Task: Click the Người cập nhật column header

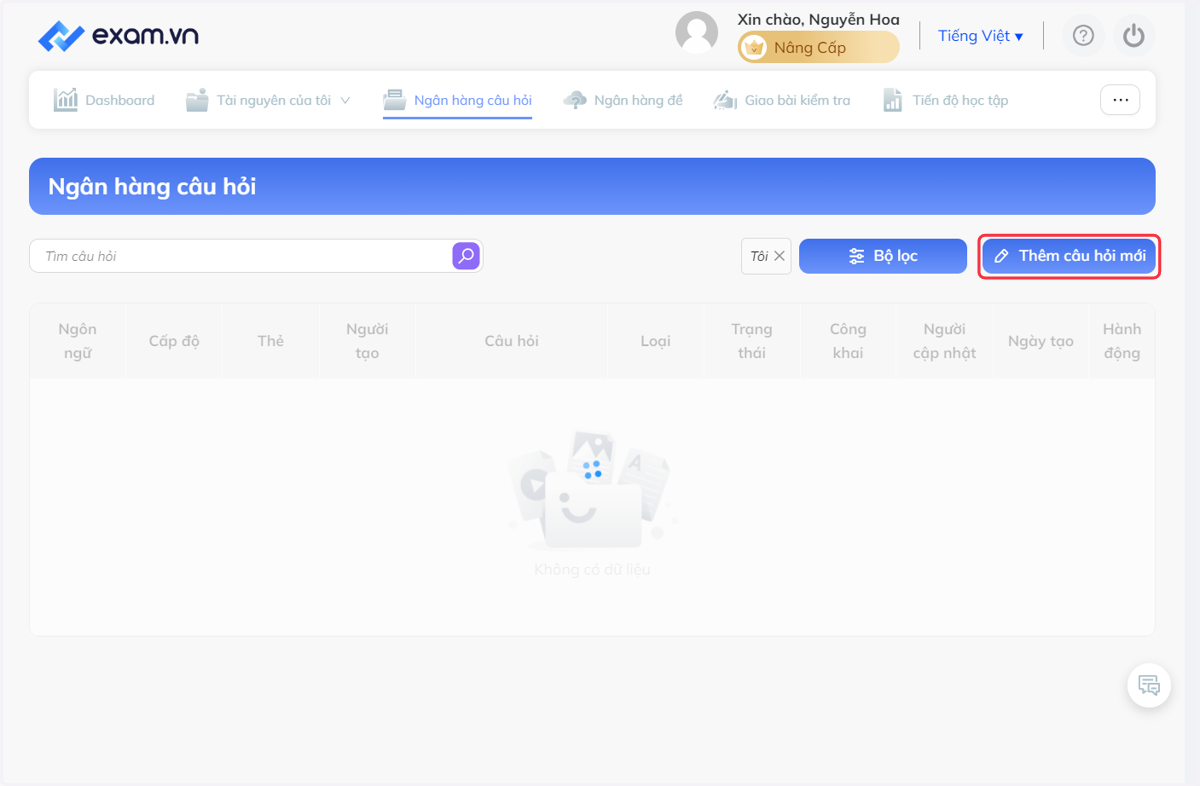Action: [945, 341]
